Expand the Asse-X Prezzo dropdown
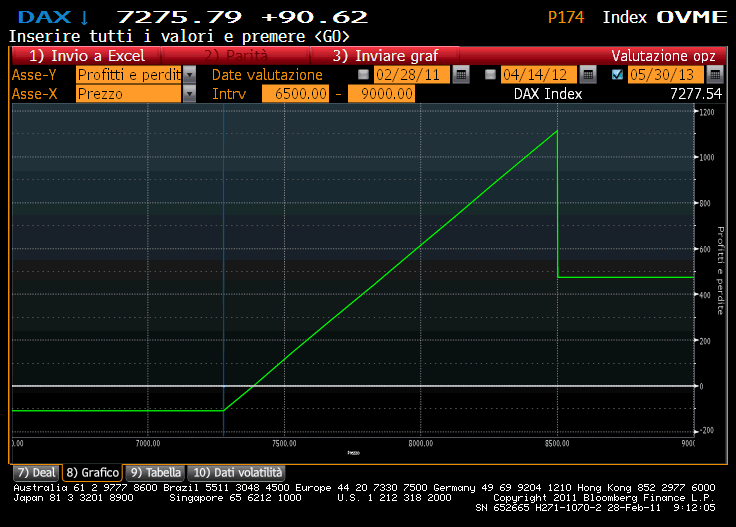The width and height of the screenshot is (736, 527). (x=189, y=94)
